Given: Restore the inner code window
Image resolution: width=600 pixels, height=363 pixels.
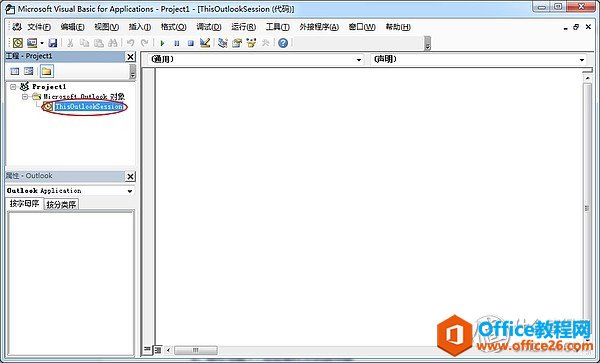Looking at the screenshot, I should [x=576, y=27].
